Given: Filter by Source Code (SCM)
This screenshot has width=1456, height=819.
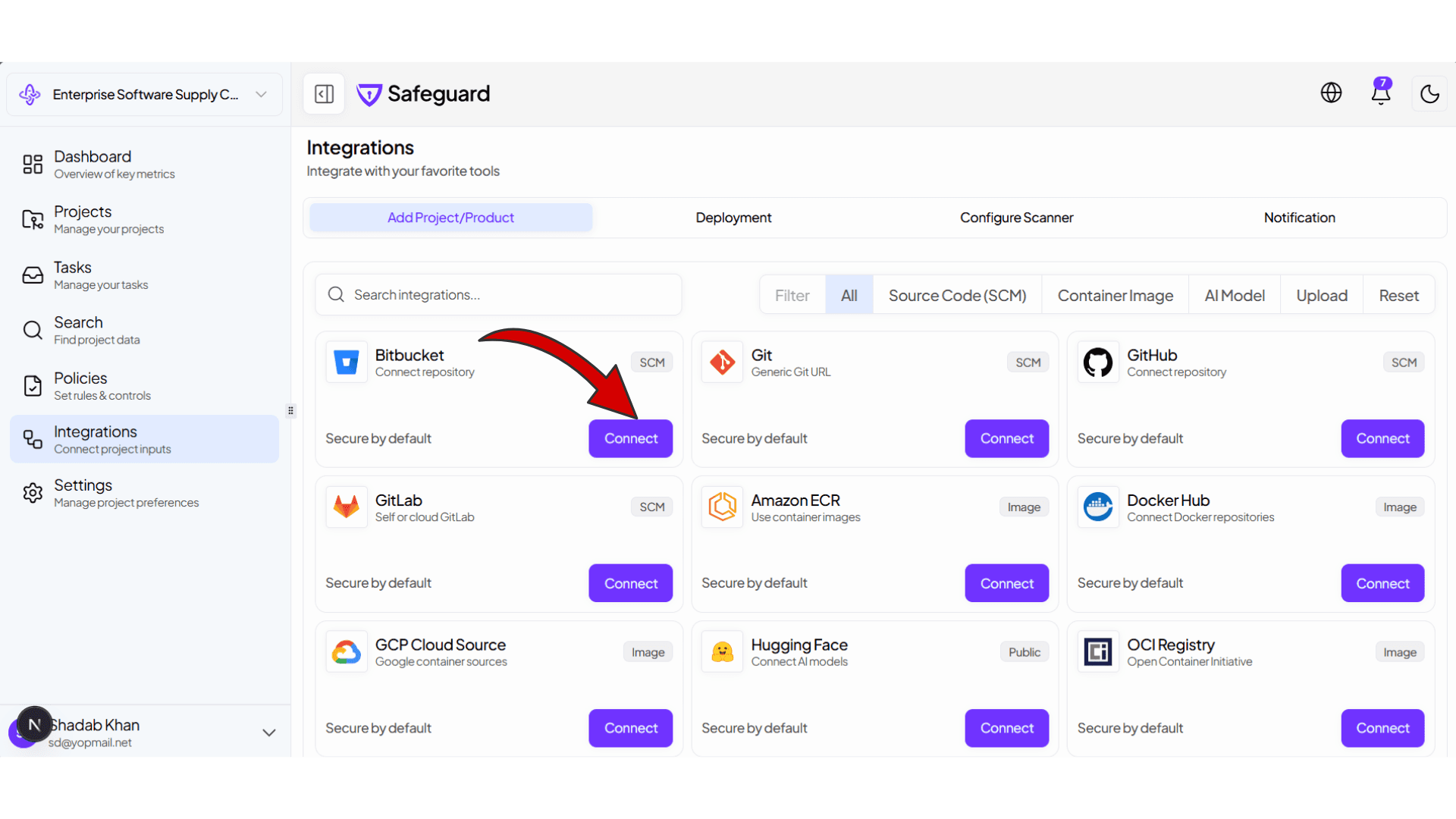Looking at the screenshot, I should tap(957, 295).
